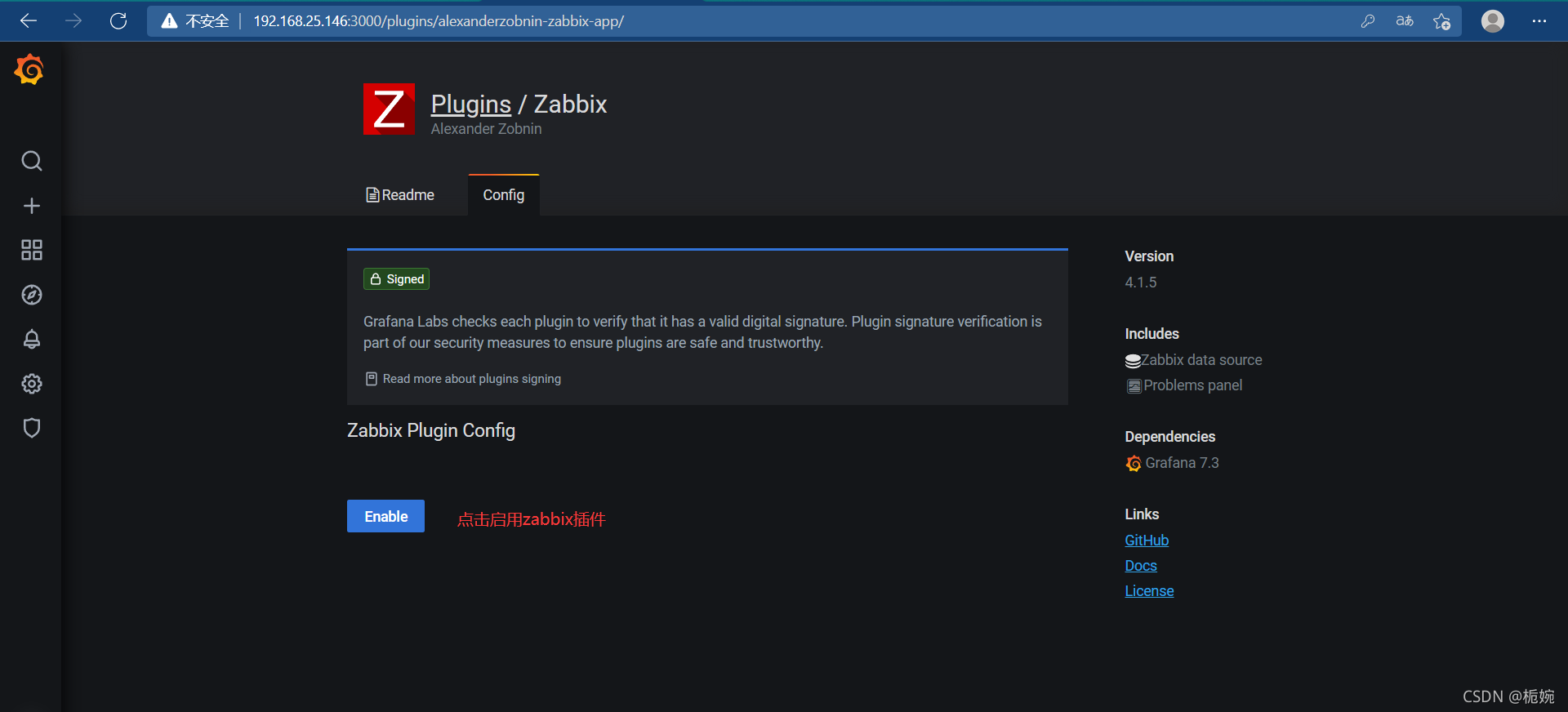Open the License link
This screenshot has width=1568, height=712.
(x=1149, y=591)
